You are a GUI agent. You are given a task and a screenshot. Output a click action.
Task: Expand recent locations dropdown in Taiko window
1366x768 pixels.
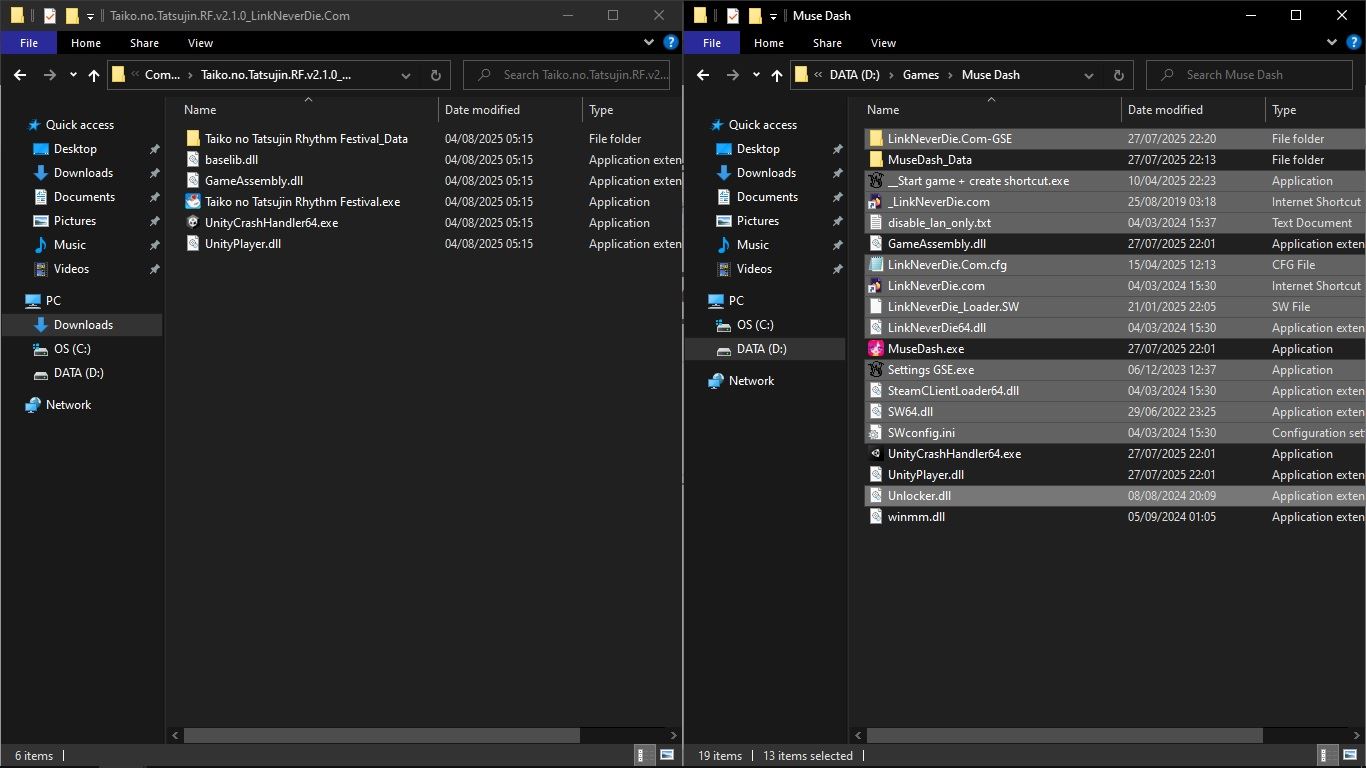click(x=73, y=75)
